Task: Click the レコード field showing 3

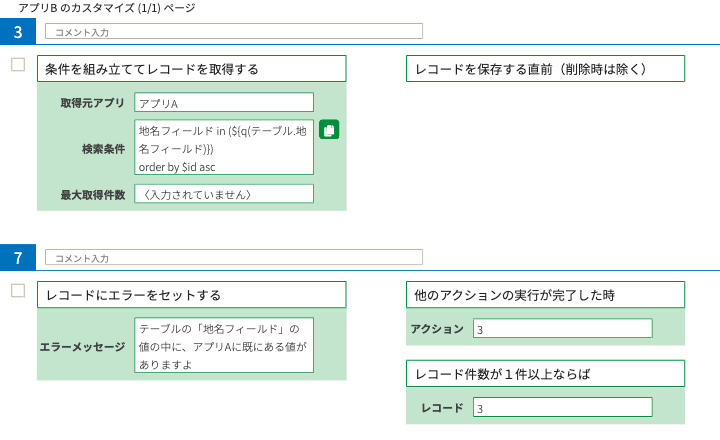Action: click(562, 407)
